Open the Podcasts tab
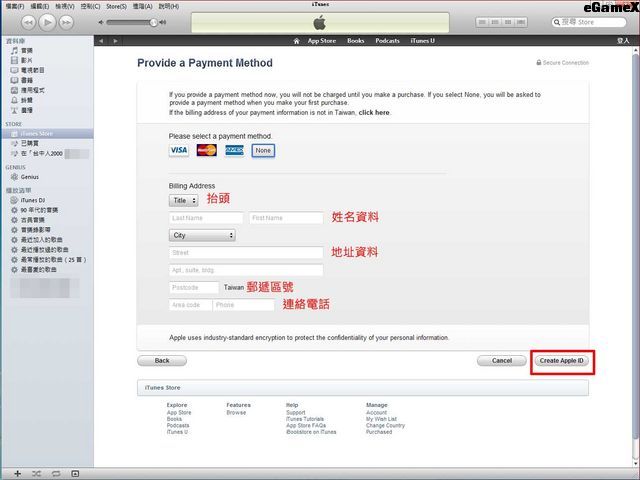Image resolution: width=640 pixels, height=480 pixels. pos(387,41)
